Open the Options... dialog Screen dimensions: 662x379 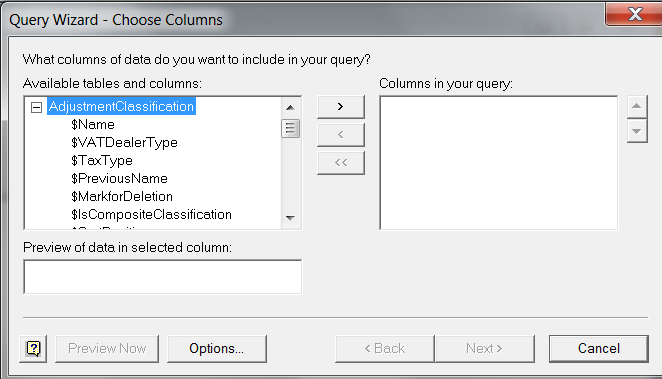click(217, 349)
